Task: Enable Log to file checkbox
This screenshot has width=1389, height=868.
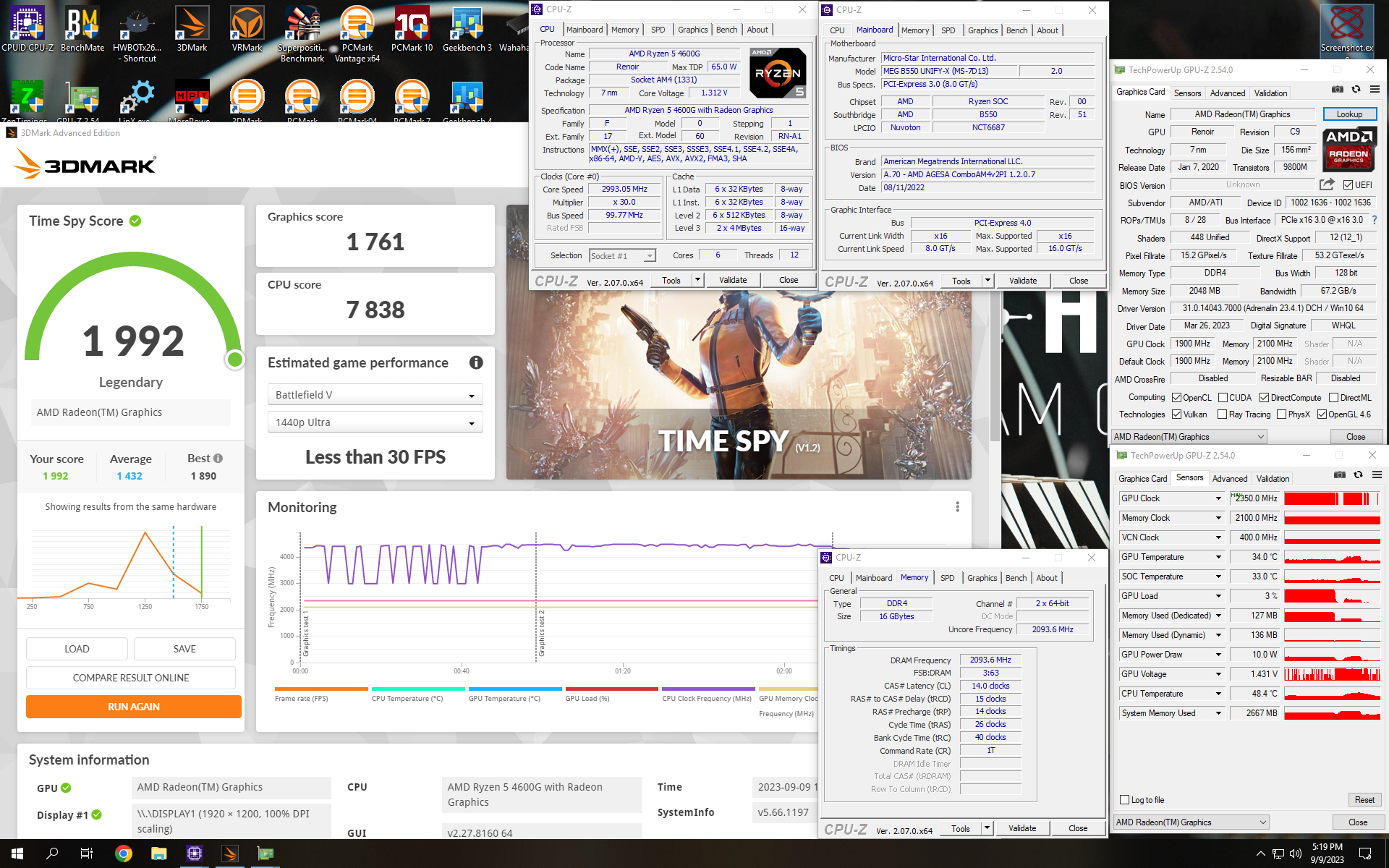Action: [1125, 800]
